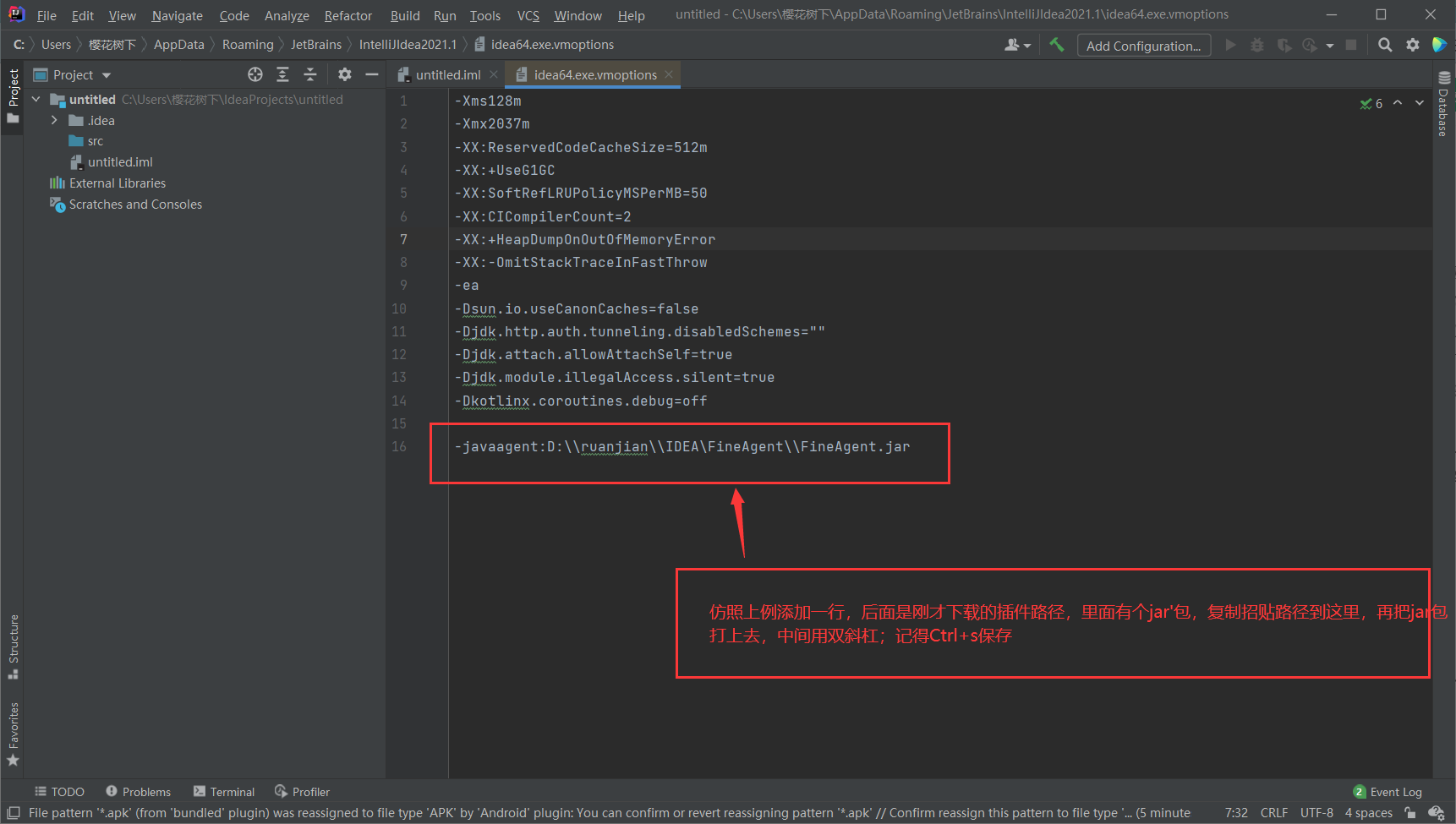Toggle the Project tool window stripe button
Screen dimensions: 1456x824
[13, 95]
